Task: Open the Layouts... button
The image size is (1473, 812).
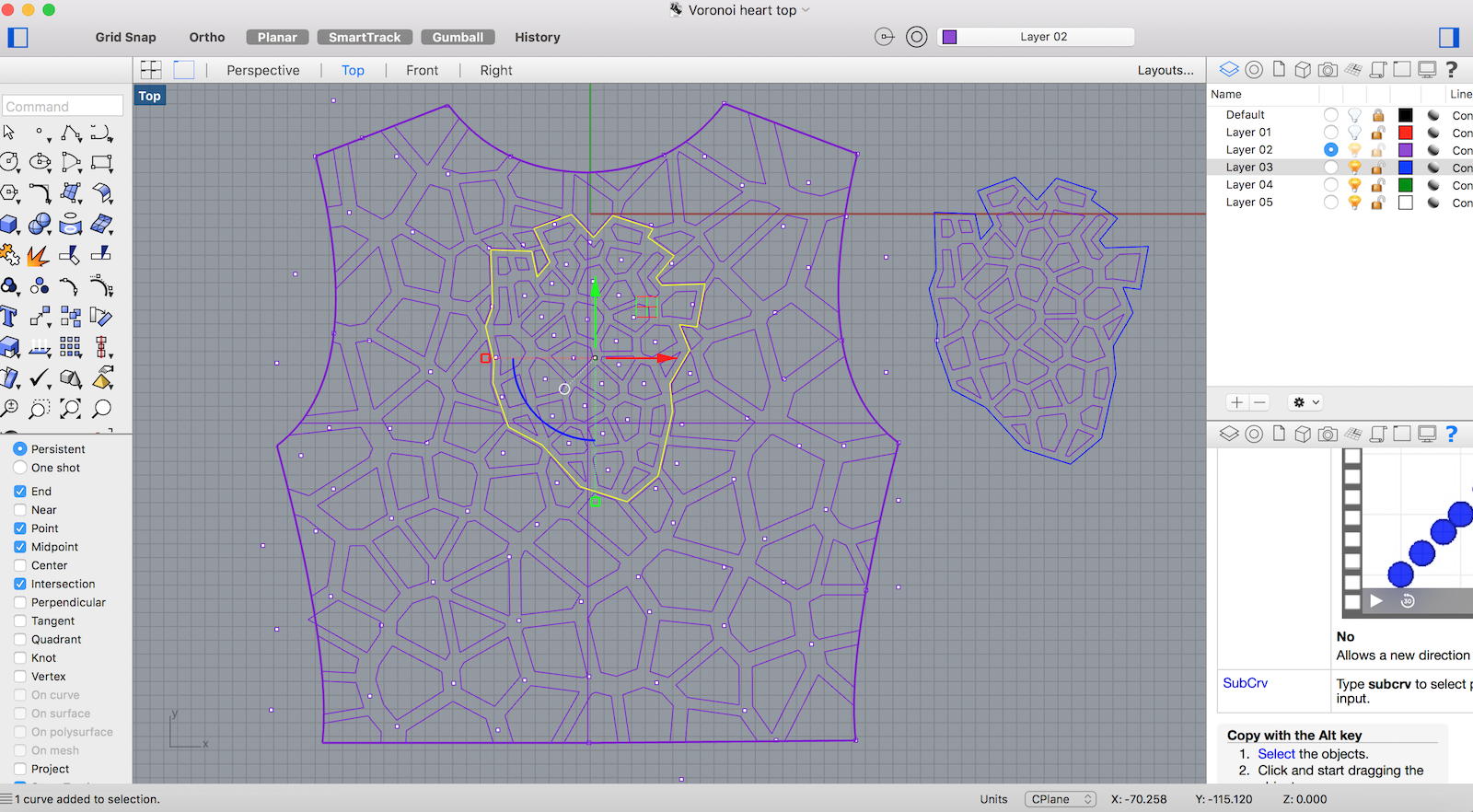Action: point(1166,70)
